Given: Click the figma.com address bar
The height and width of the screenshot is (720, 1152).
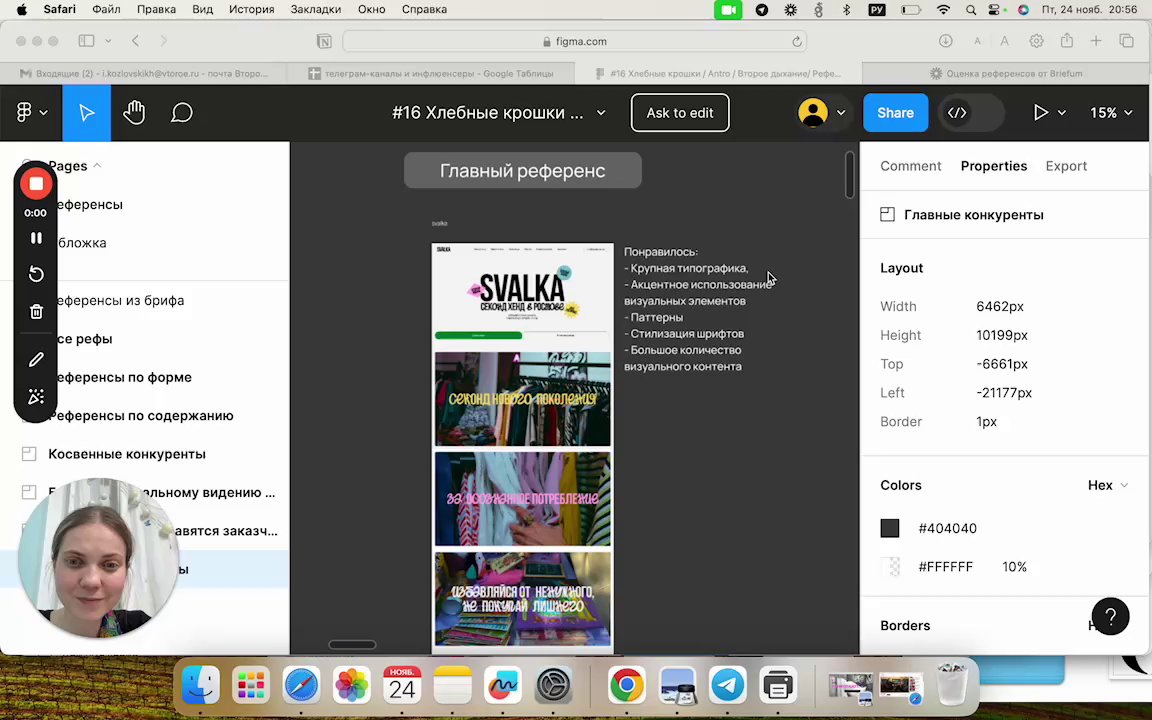Looking at the screenshot, I should point(575,41).
